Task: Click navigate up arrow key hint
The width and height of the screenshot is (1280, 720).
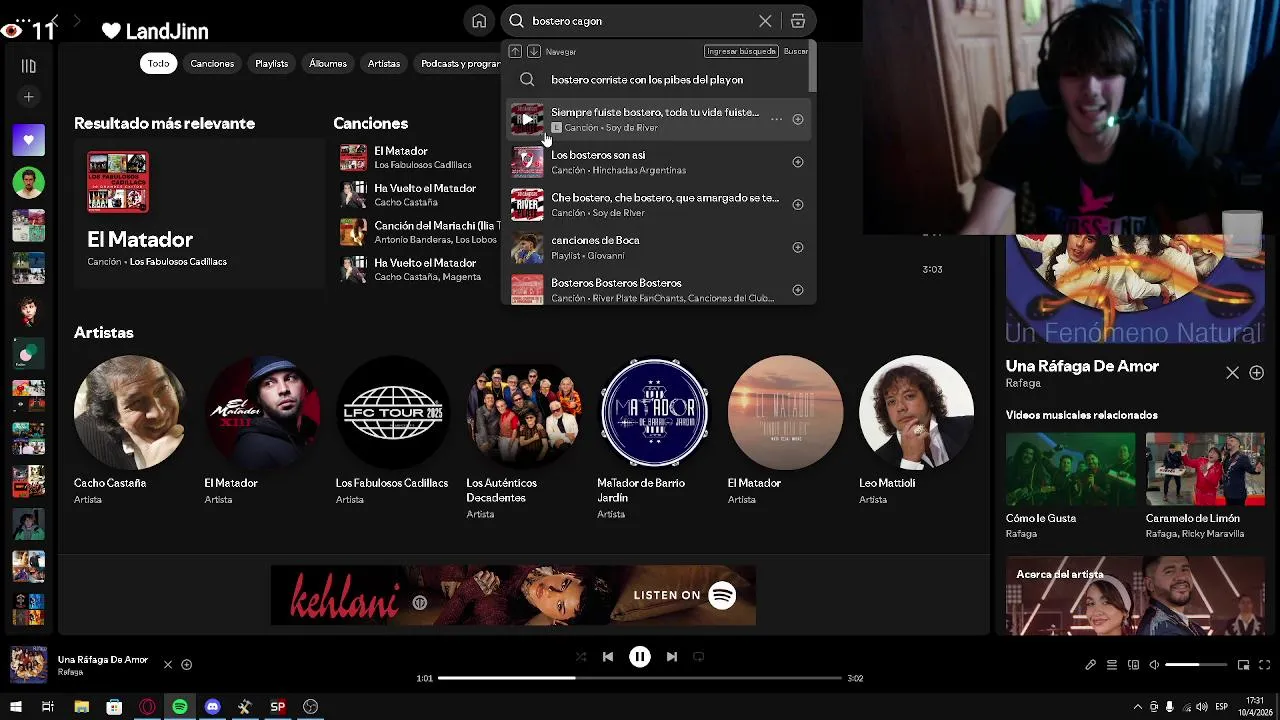Action: tap(515, 51)
